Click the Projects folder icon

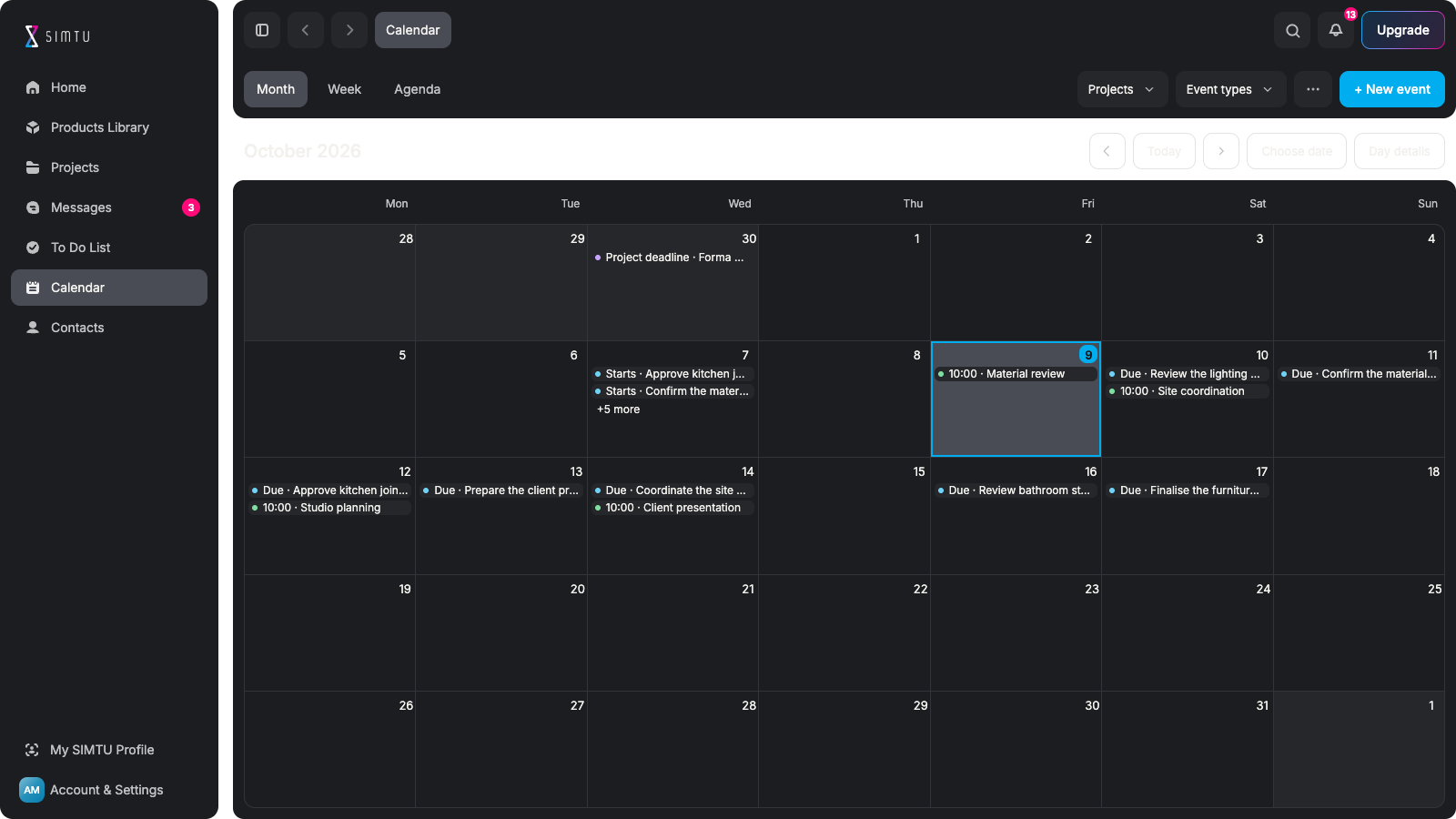click(33, 167)
